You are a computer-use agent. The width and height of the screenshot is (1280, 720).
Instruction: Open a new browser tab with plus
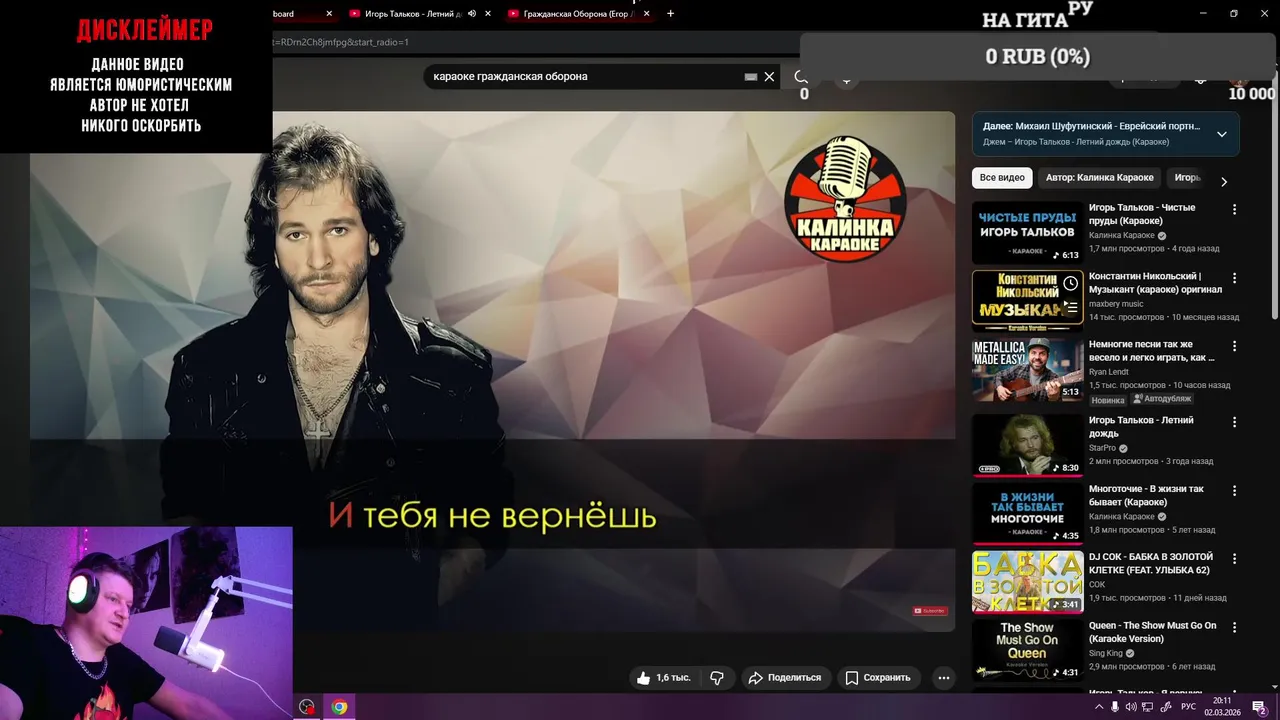(x=670, y=14)
